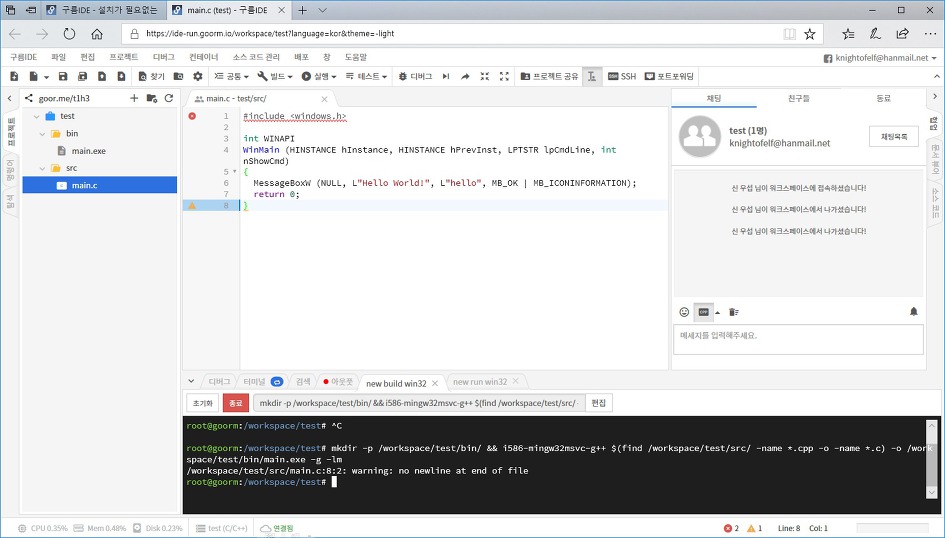This screenshot has height=538, width=945.
Task: Add a new item with the plus icon in project panel
Action: [x=134, y=98]
